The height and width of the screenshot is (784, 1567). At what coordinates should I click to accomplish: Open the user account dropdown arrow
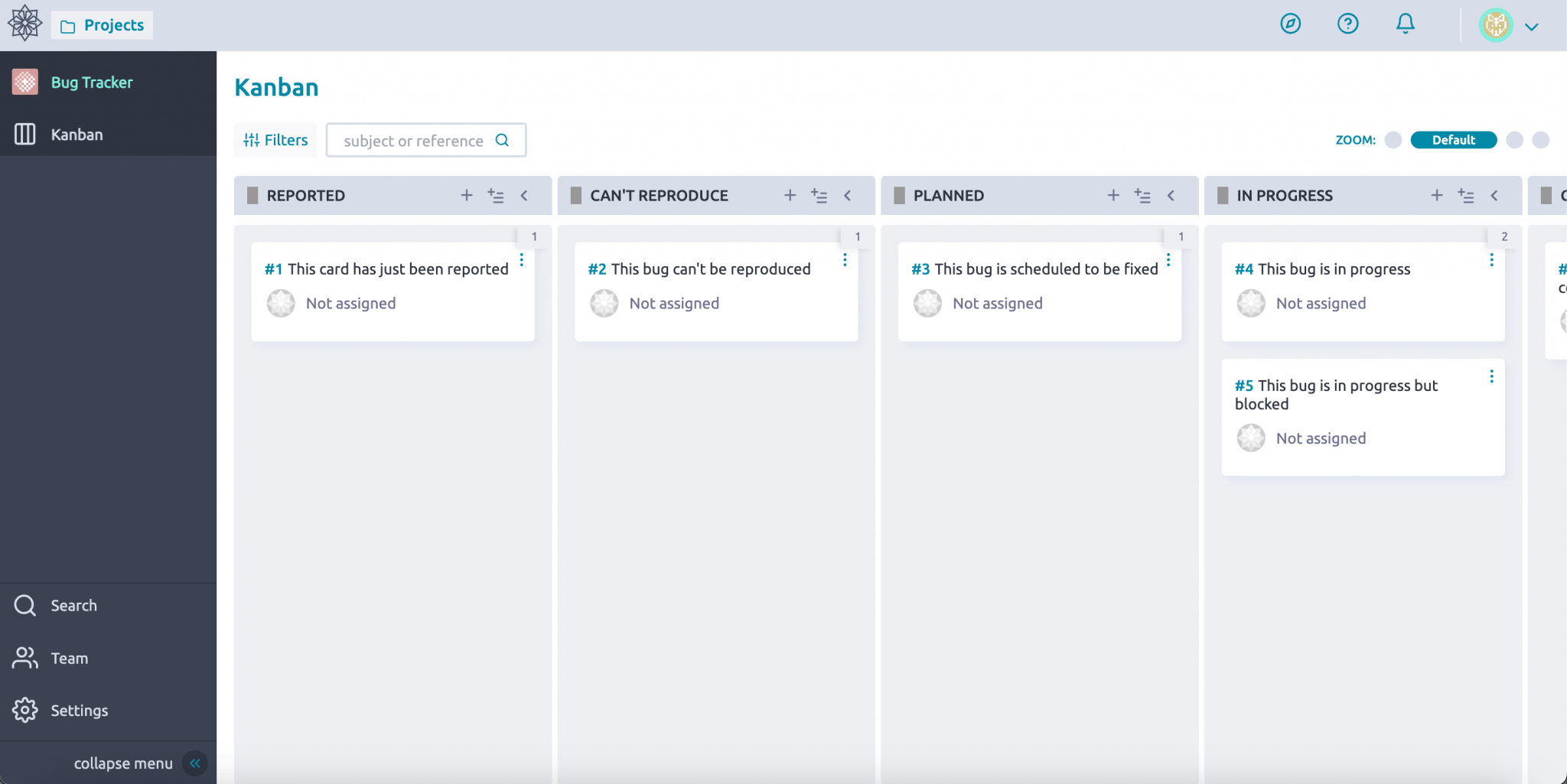tap(1533, 26)
